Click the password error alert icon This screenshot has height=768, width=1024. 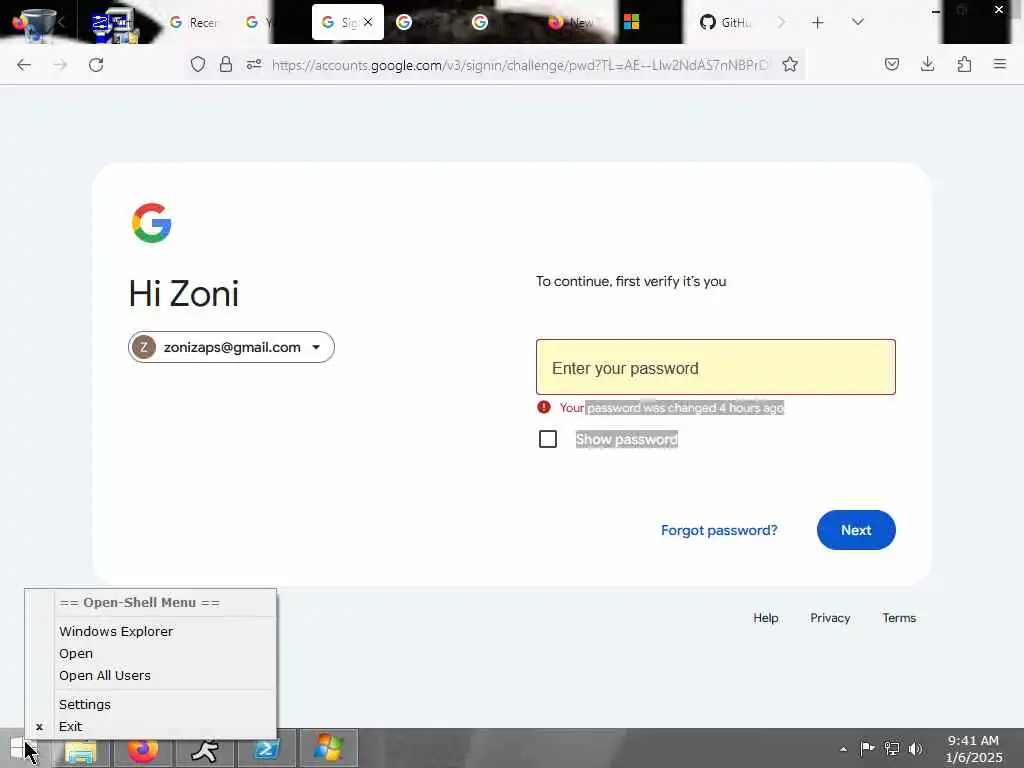click(544, 408)
